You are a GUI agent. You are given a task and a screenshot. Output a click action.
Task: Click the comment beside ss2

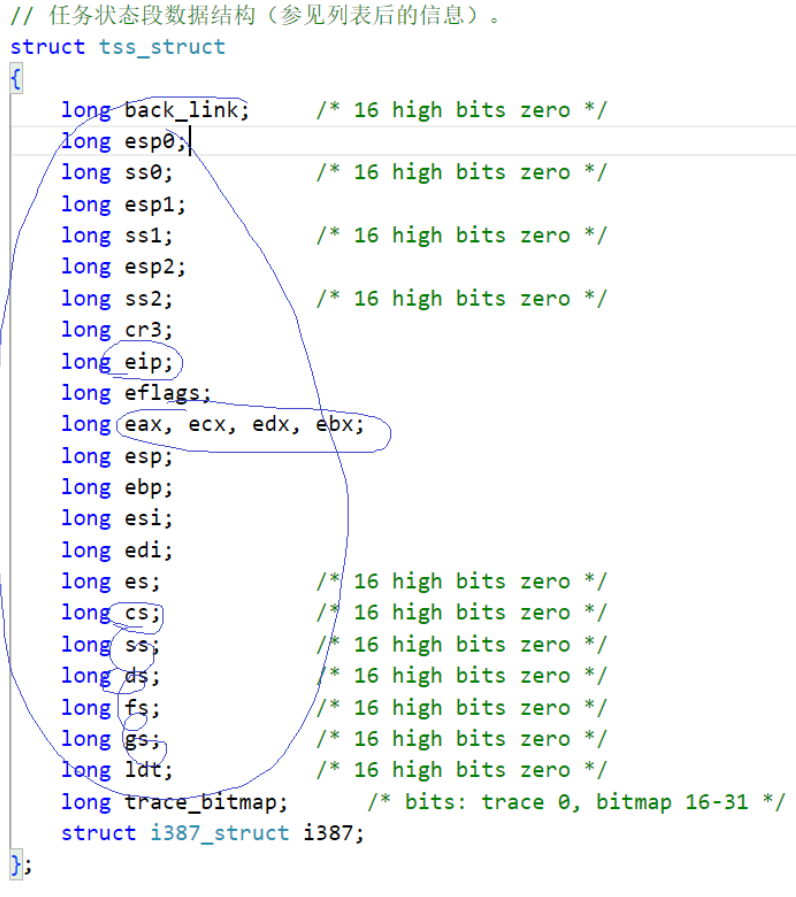(x=462, y=298)
